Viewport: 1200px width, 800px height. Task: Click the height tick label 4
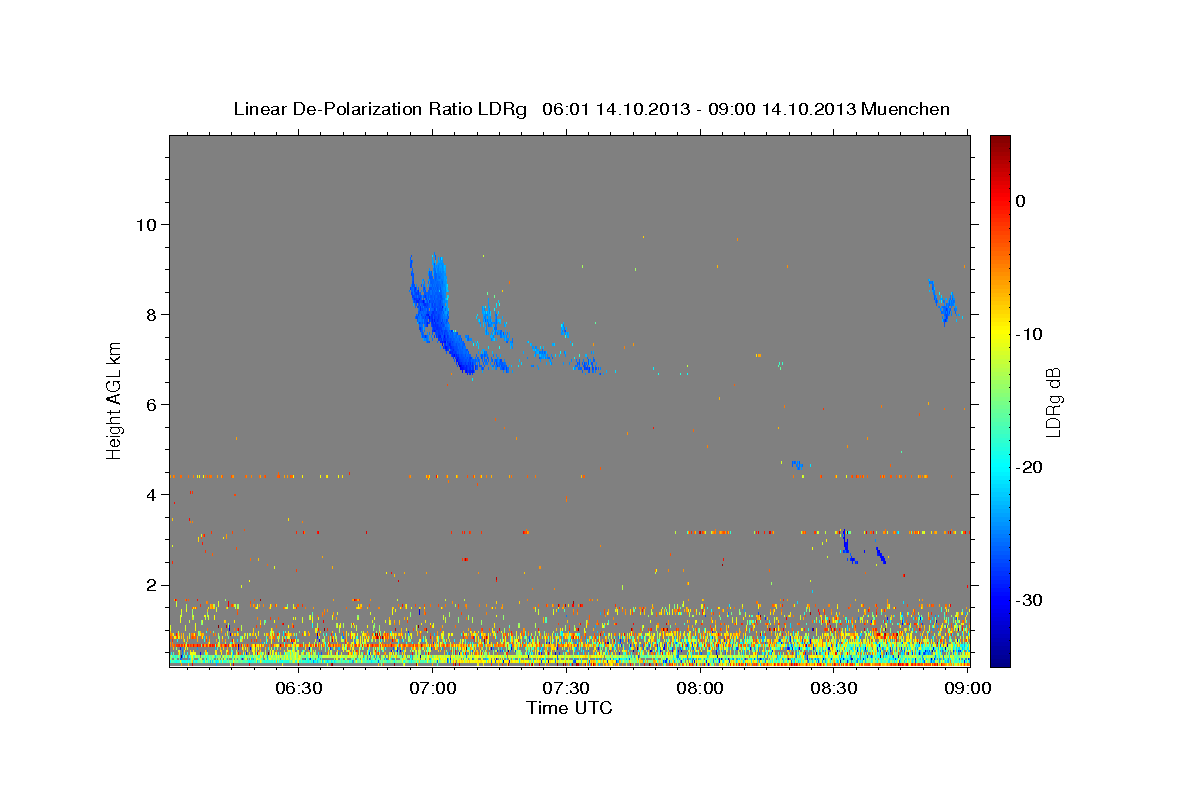pos(151,494)
